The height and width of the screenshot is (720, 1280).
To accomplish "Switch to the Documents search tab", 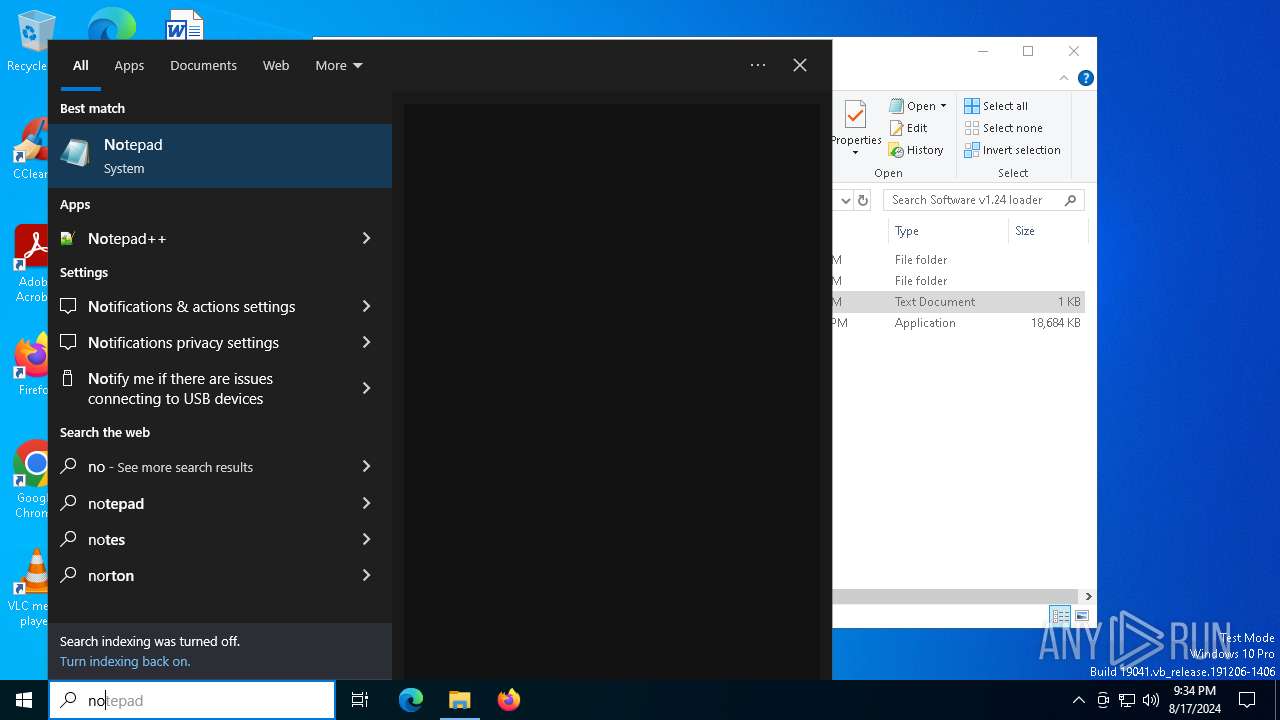I will point(203,65).
